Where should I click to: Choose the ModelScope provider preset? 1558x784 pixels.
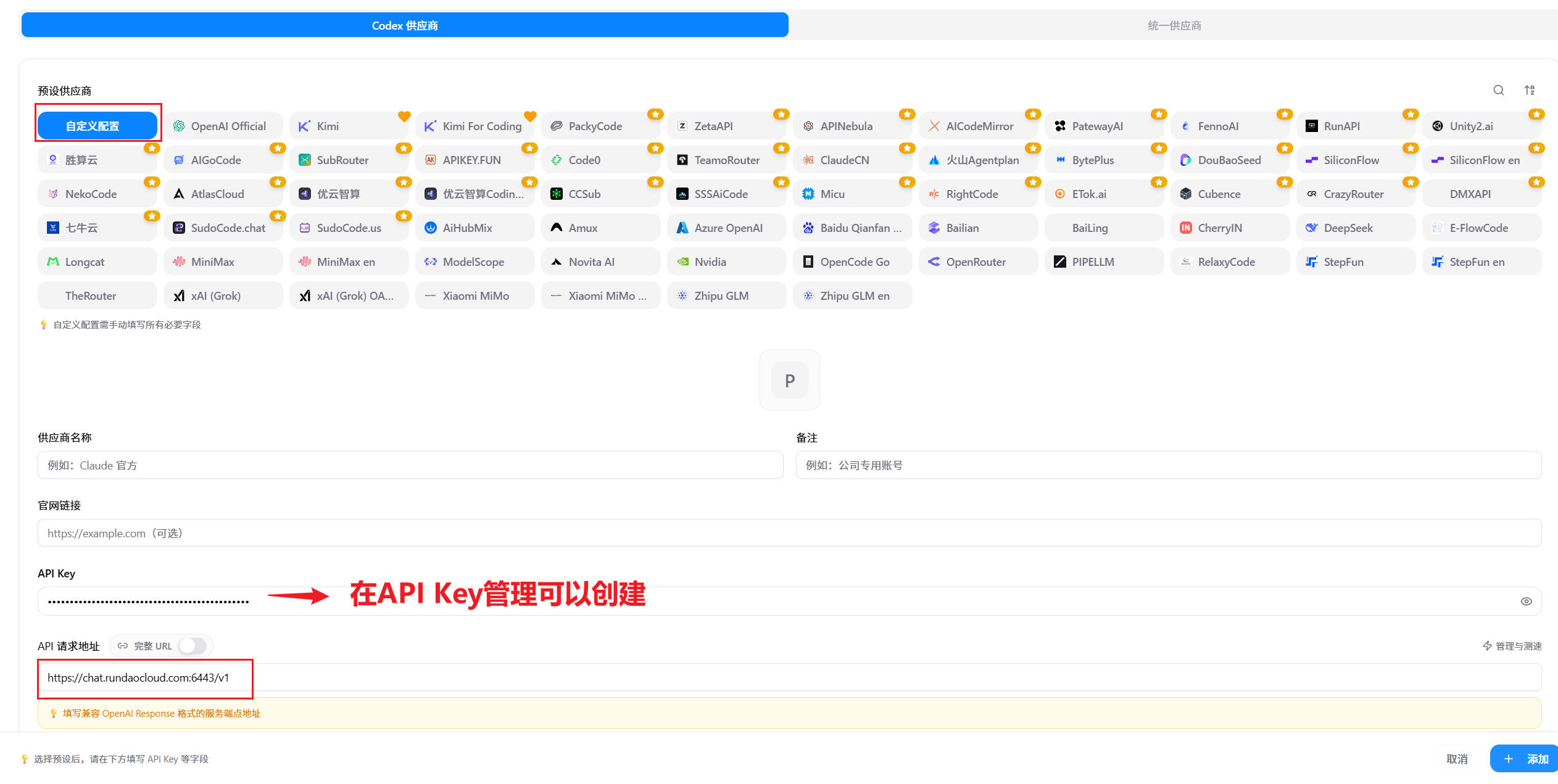475,262
